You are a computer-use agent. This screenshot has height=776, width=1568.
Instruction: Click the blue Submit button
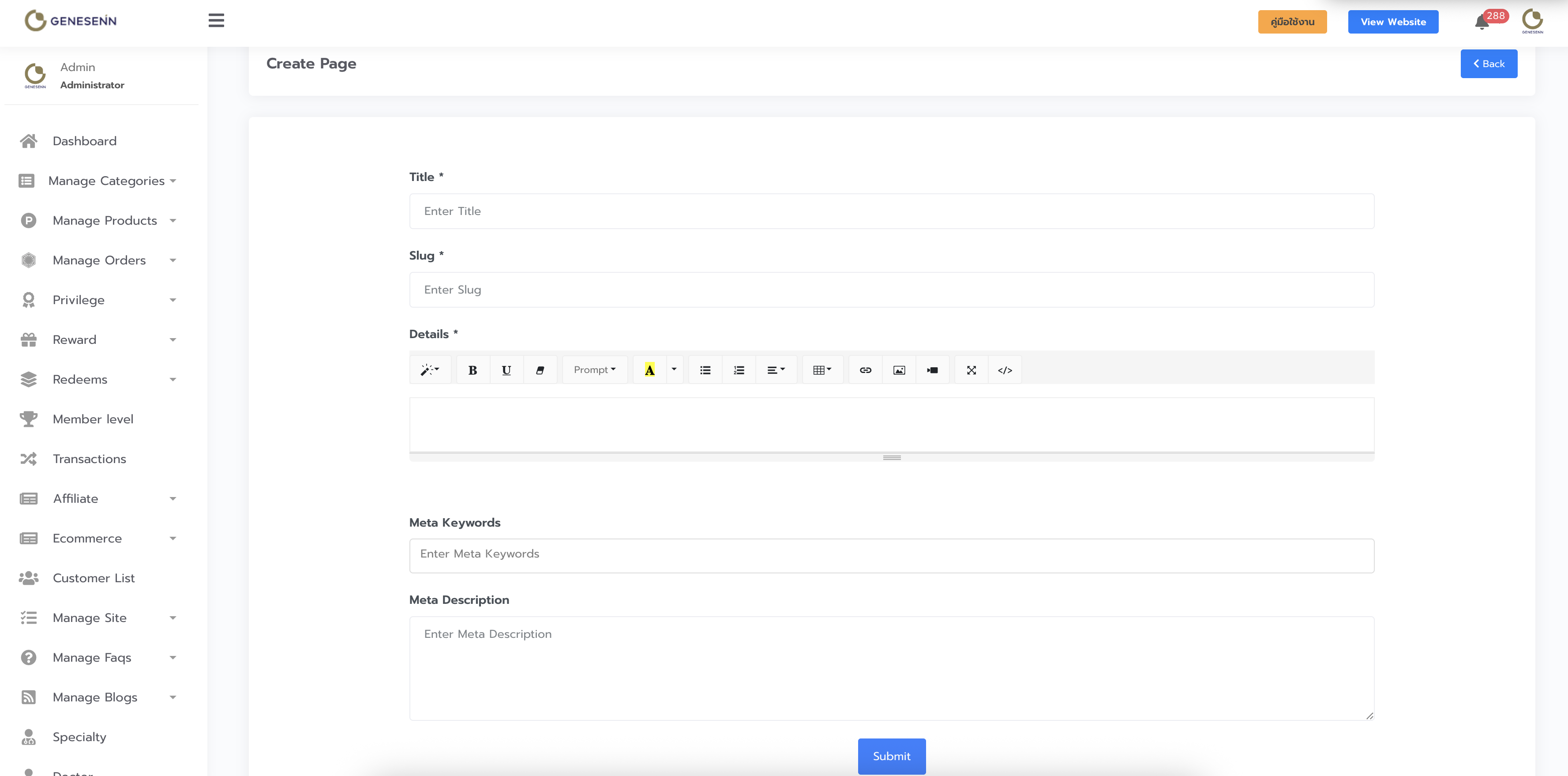891,756
